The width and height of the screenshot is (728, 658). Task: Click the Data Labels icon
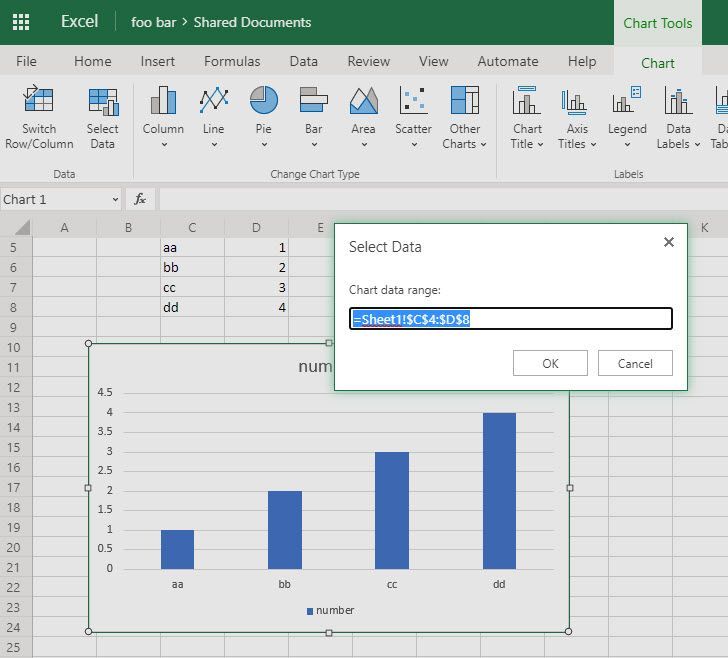pos(678,100)
